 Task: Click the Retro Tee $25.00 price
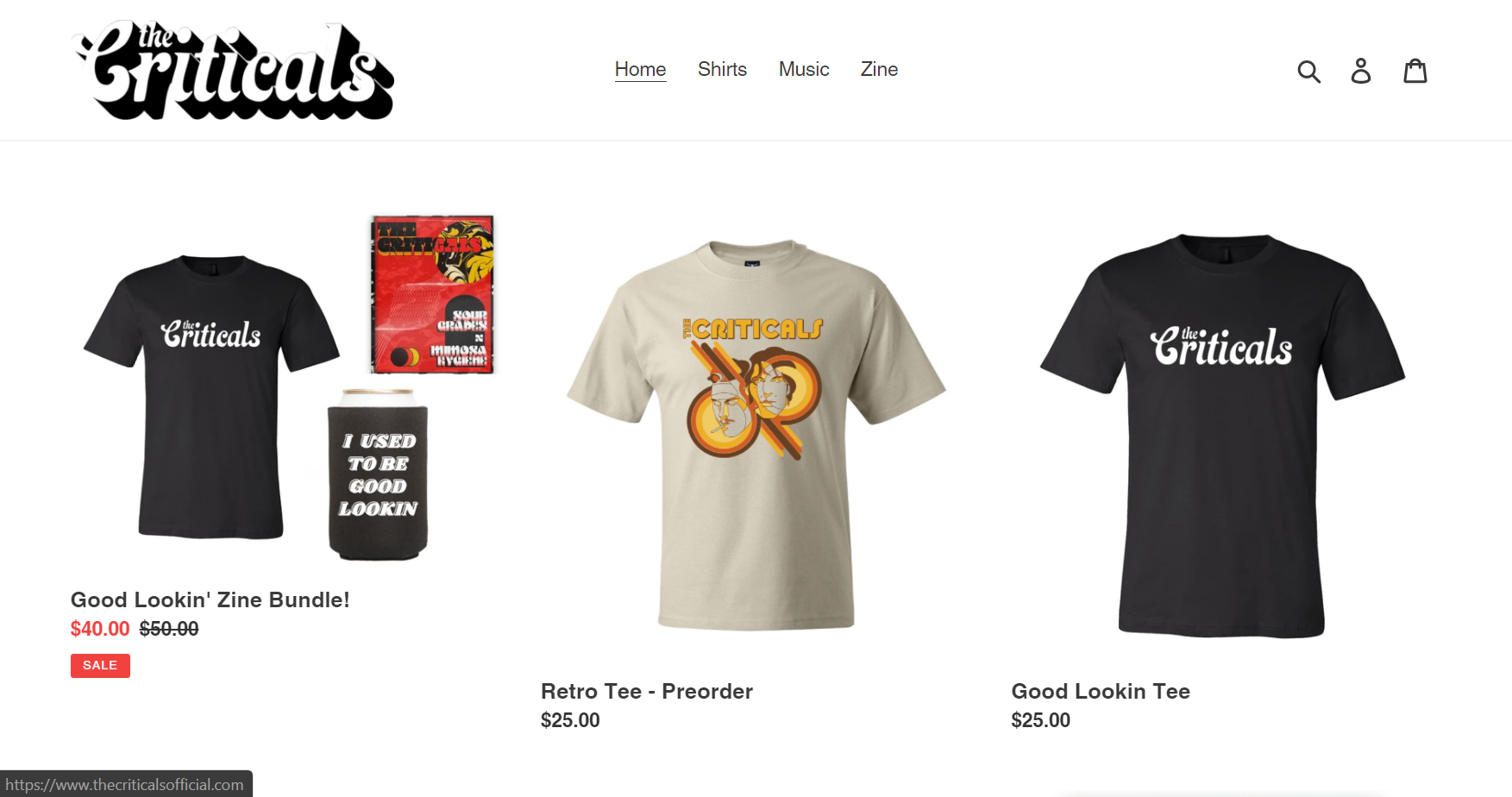(x=570, y=720)
